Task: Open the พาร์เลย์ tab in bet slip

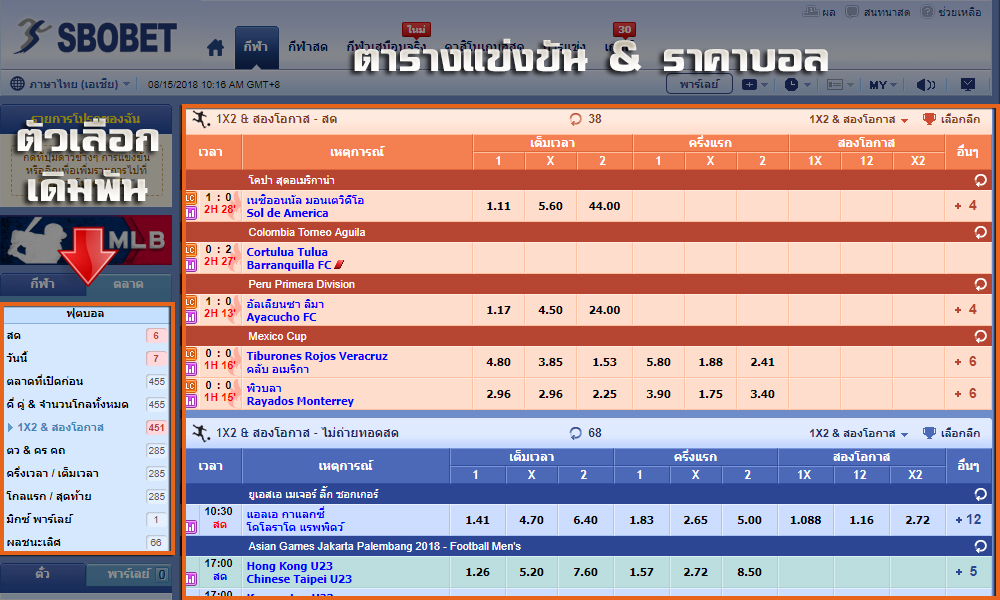Action: [128, 574]
